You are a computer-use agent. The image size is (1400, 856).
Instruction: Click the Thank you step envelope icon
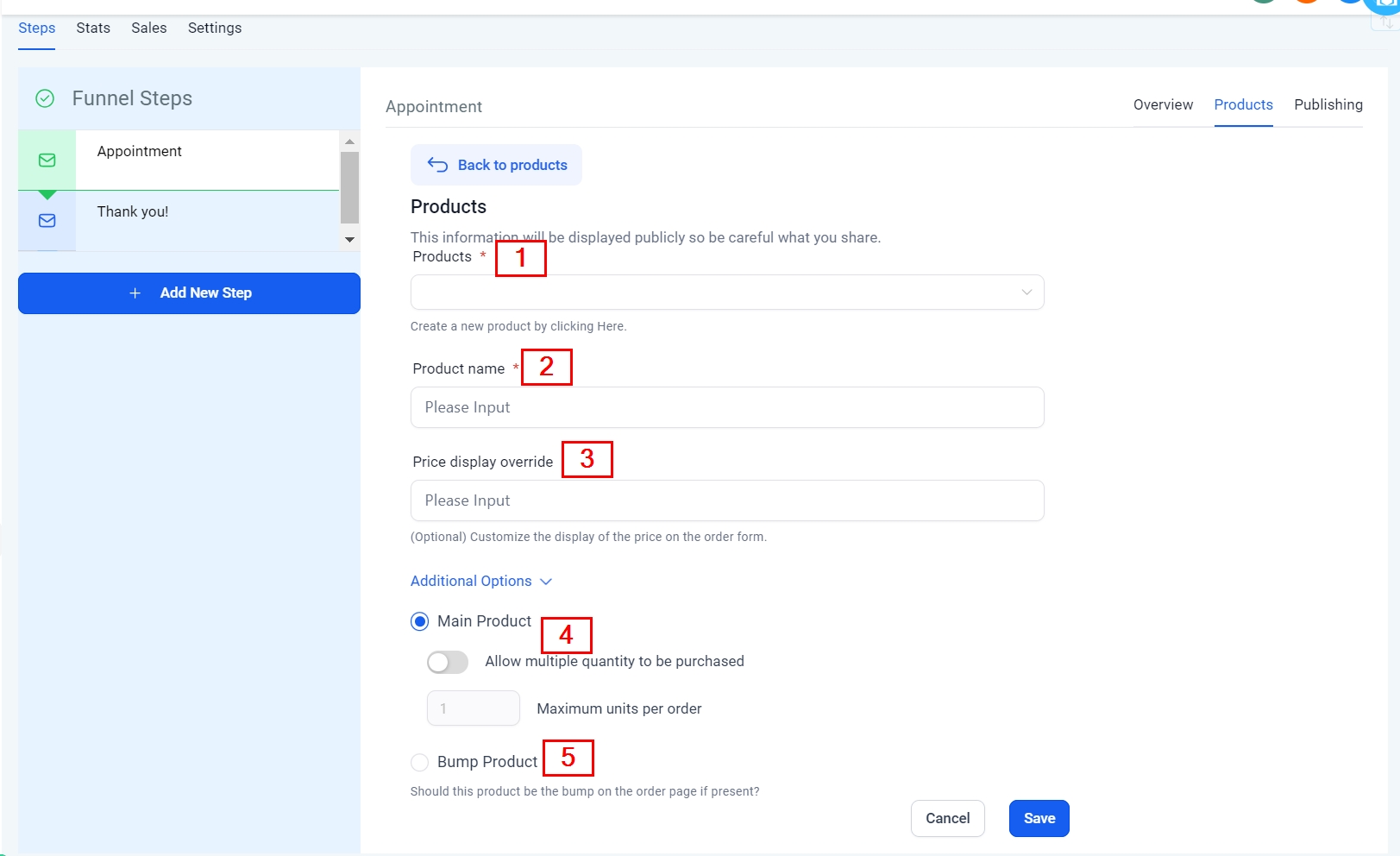[47, 221]
